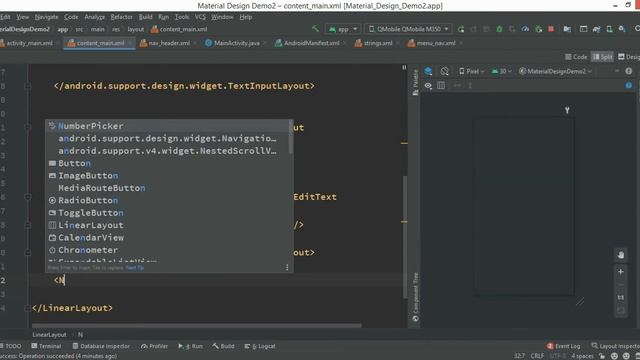The width and height of the screenshot is (640, 360).
Task: Open the Palette side panel
Action: coord(415,82)
